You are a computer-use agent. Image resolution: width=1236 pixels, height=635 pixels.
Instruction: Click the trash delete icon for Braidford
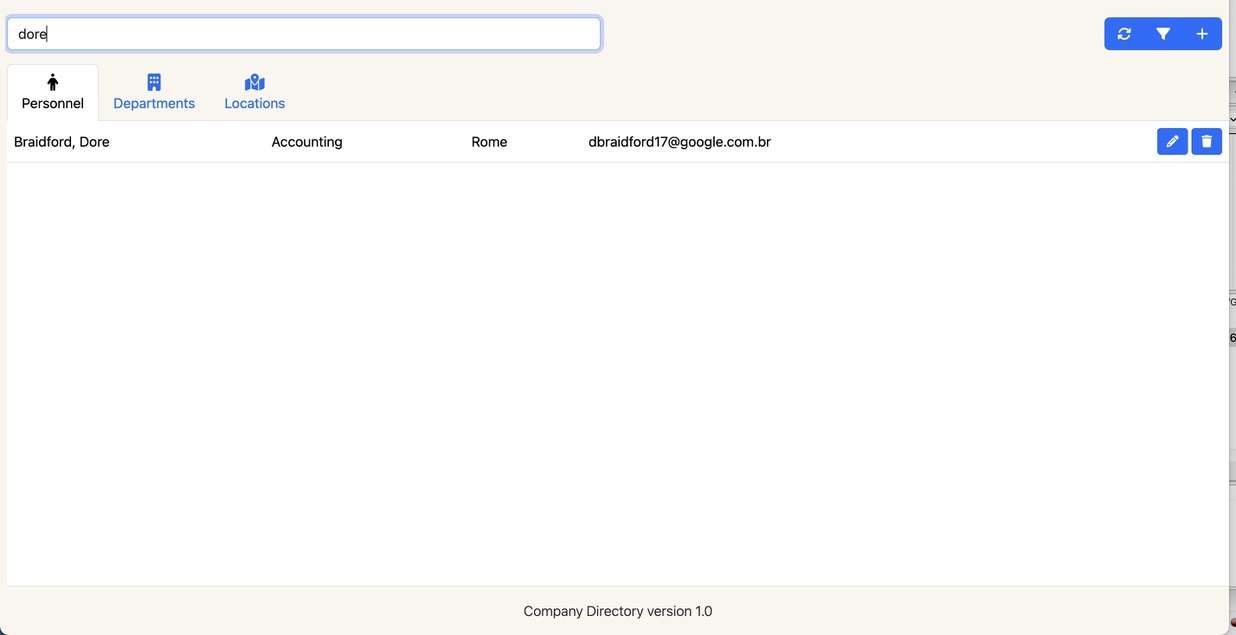[x=1206, y=142]
